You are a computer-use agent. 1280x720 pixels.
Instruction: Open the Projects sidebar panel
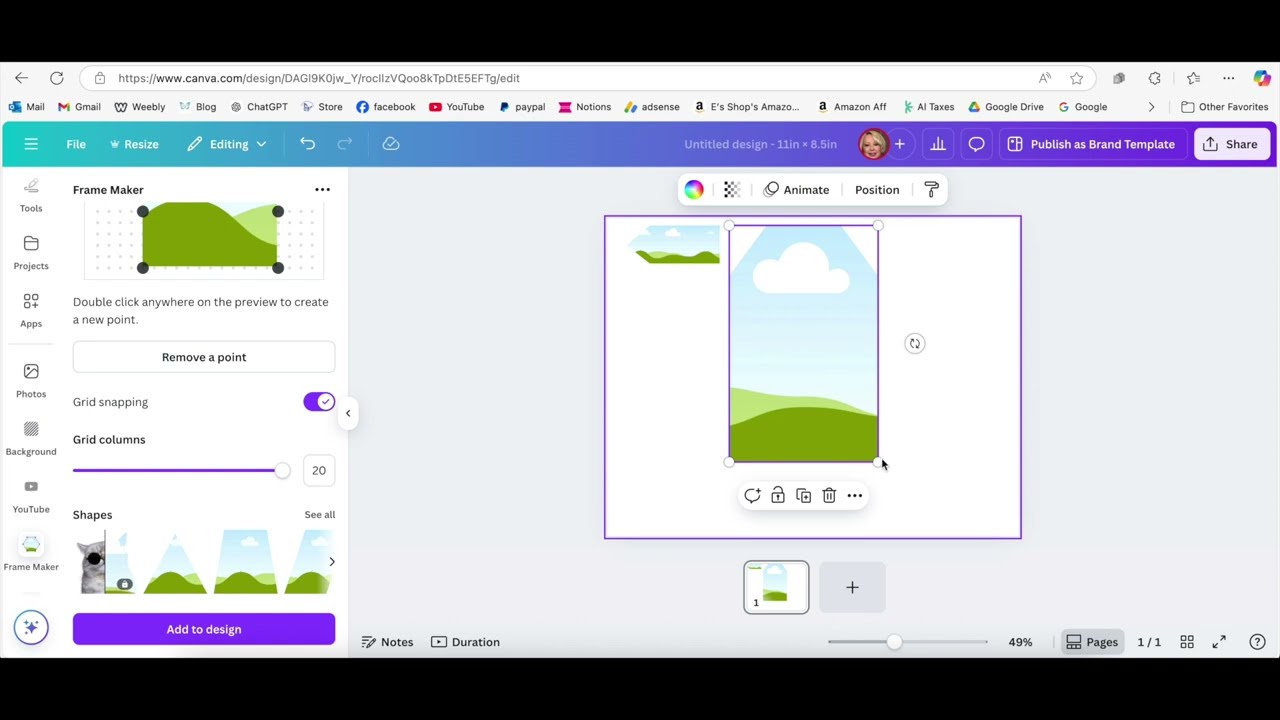point(31,253)
